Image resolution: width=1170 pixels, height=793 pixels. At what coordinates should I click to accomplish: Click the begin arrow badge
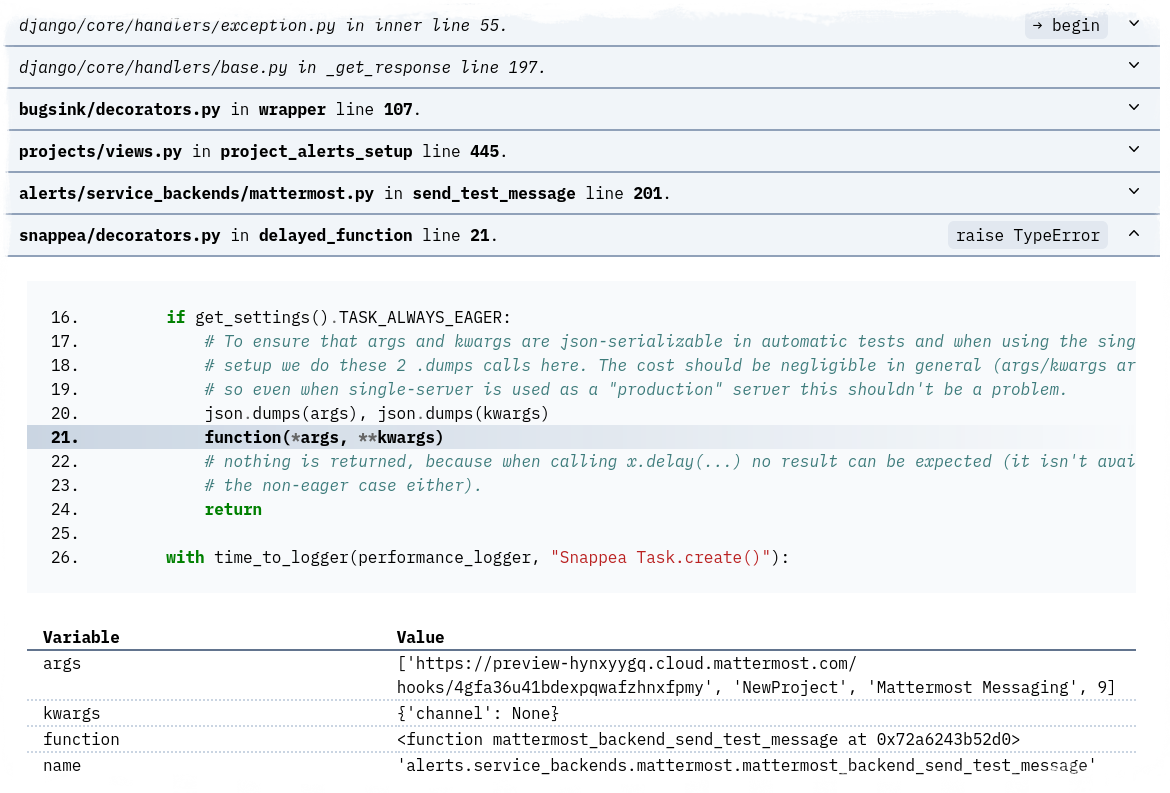click(1066, 25)
